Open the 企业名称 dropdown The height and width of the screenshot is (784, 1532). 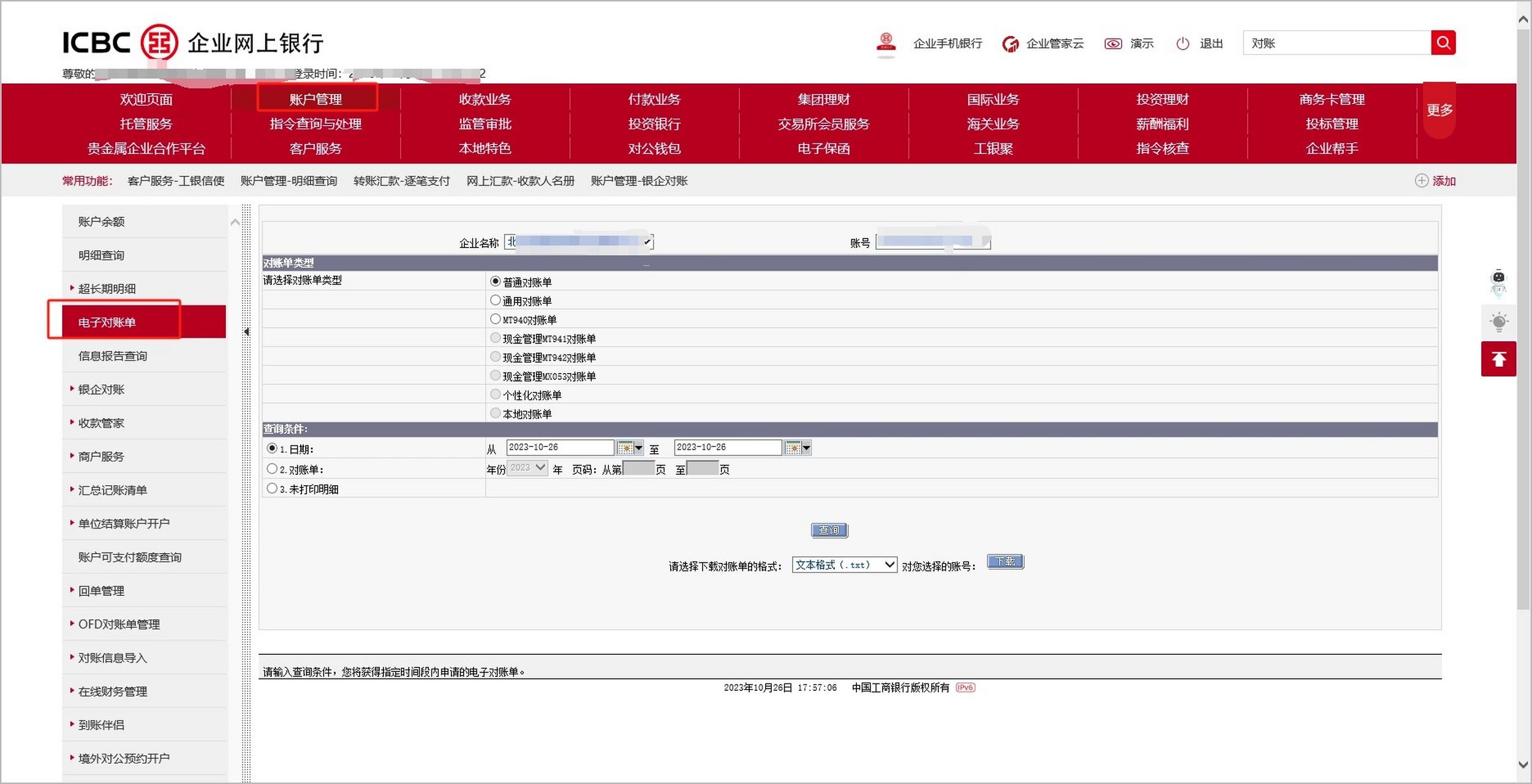click(x=579, y=242)
